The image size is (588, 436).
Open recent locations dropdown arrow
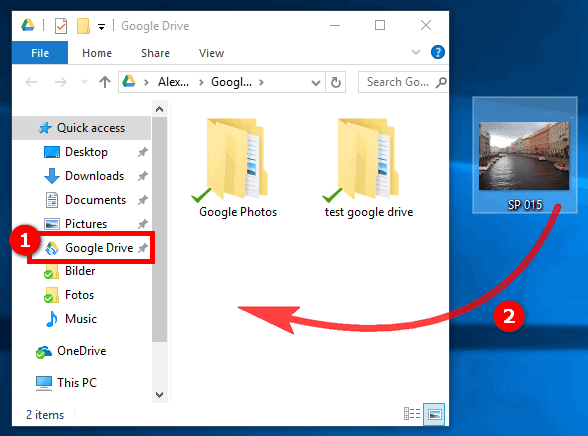[x=84, y=81]
